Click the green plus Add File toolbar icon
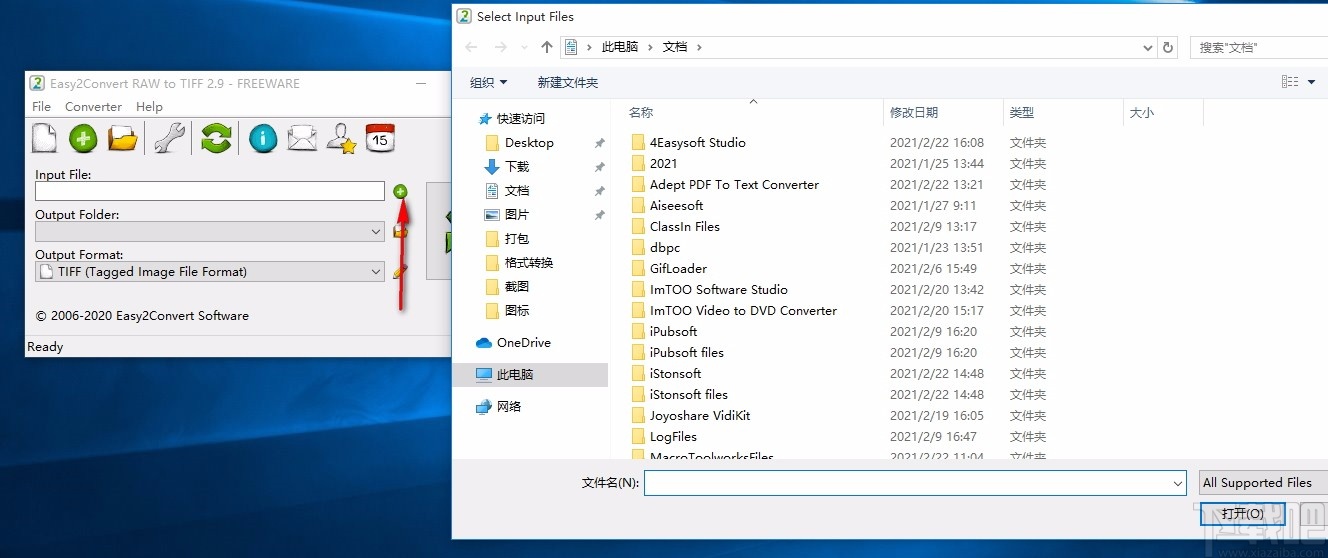The image size is (1328, 558). (83, 138)
